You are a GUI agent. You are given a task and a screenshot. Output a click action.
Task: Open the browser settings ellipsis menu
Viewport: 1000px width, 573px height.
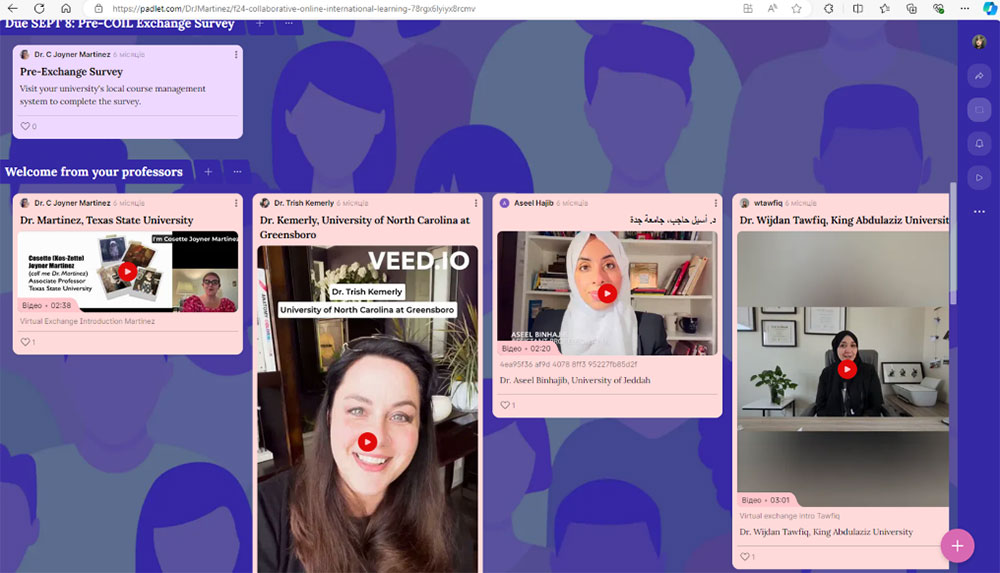click(x=965, y=8)
